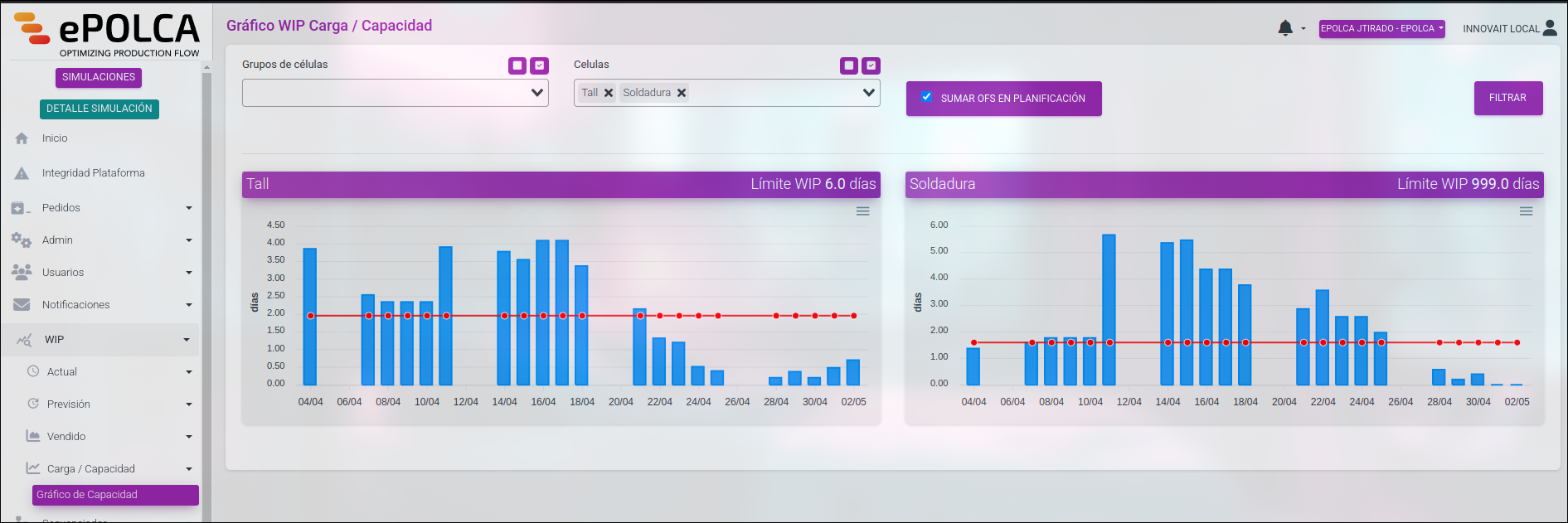Screen dimensions: 1568x523
Task: Click the FILTRAR button
Action: [1508, 98]
